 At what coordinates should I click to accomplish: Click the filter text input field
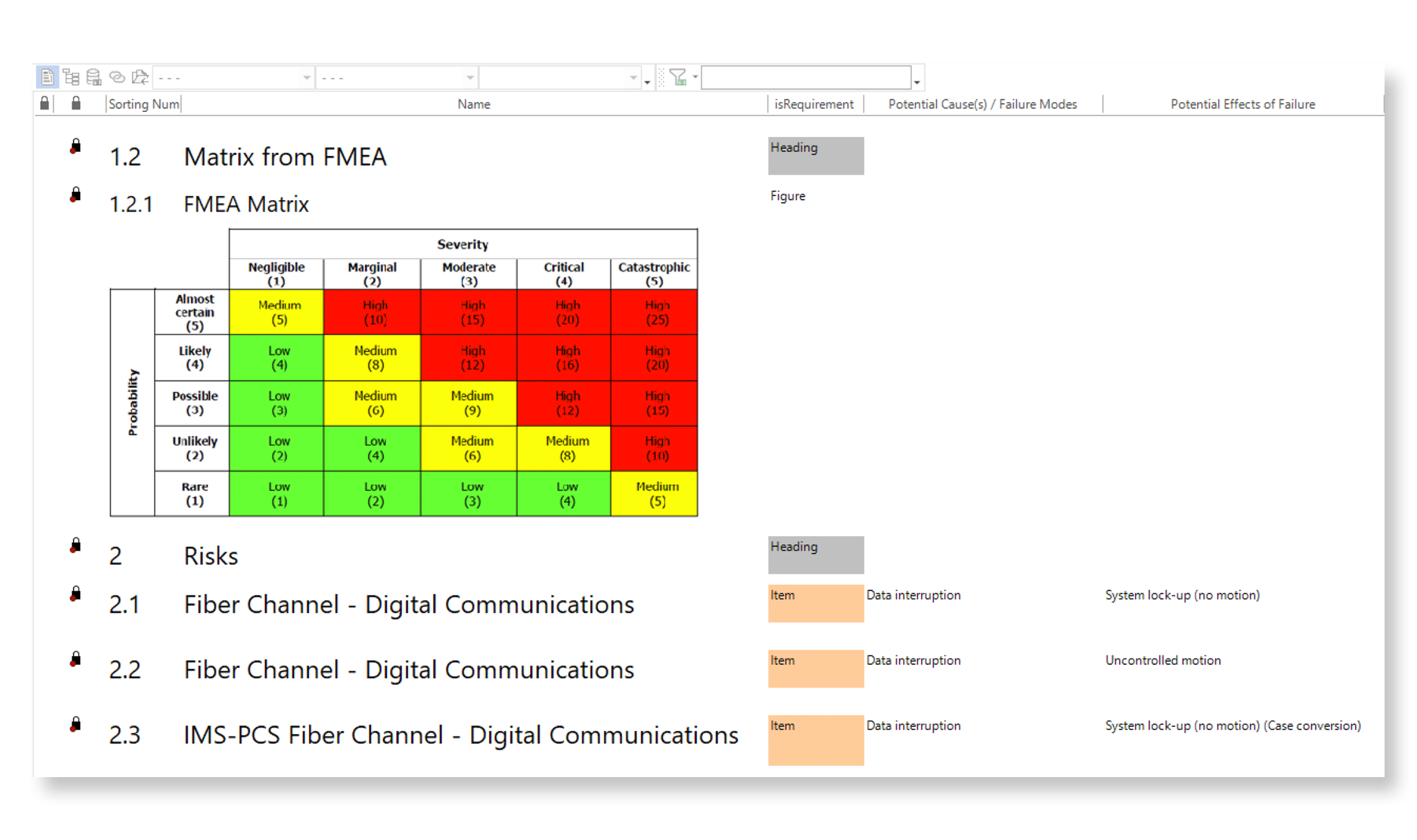[805, 78]
